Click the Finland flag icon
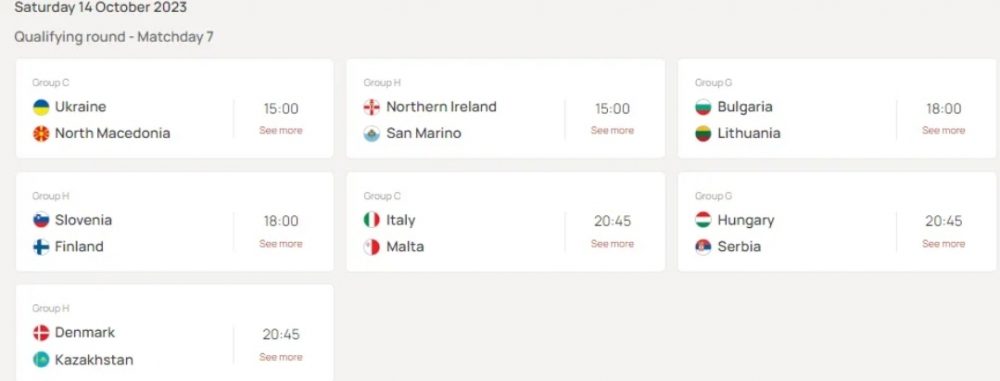The width and height of the screenshot is (1000, 381). tap(41, 247)
